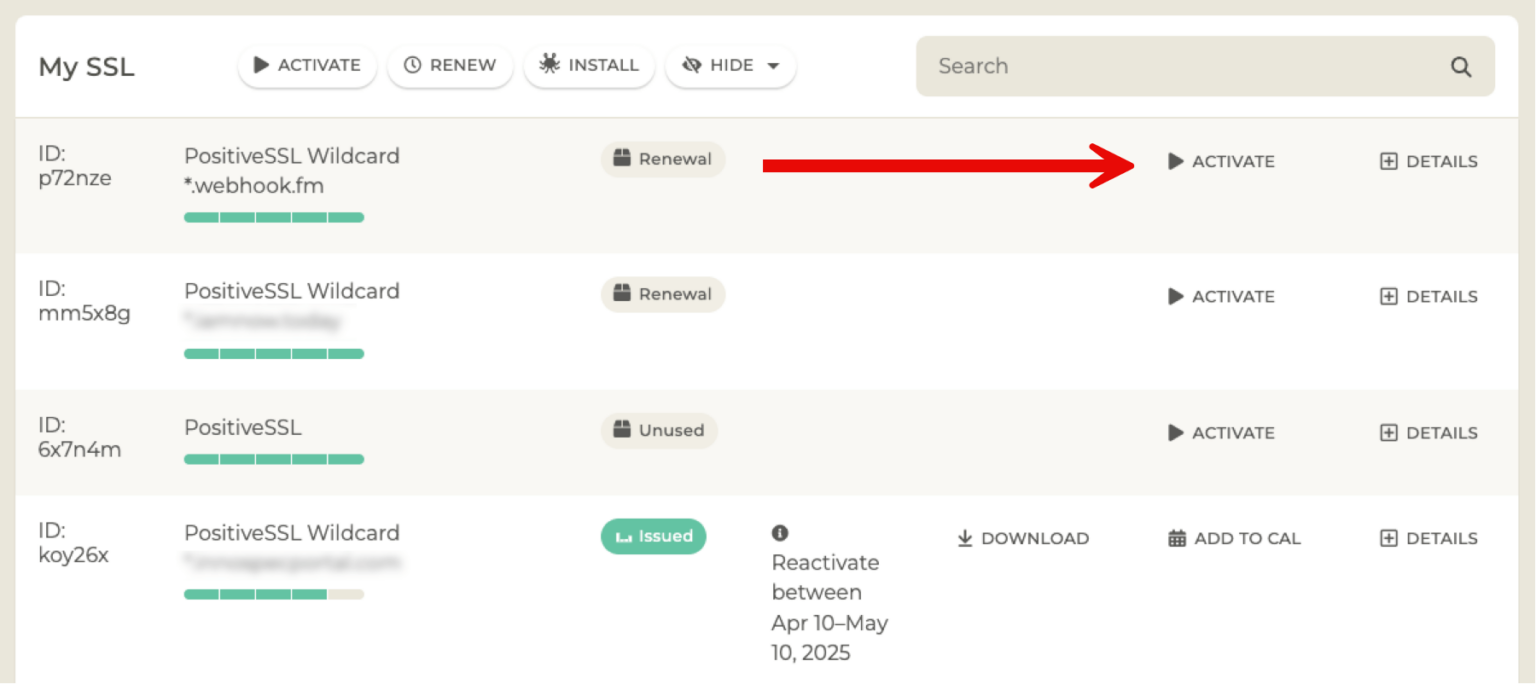Click the search magnifier icon

(1461, 66)
